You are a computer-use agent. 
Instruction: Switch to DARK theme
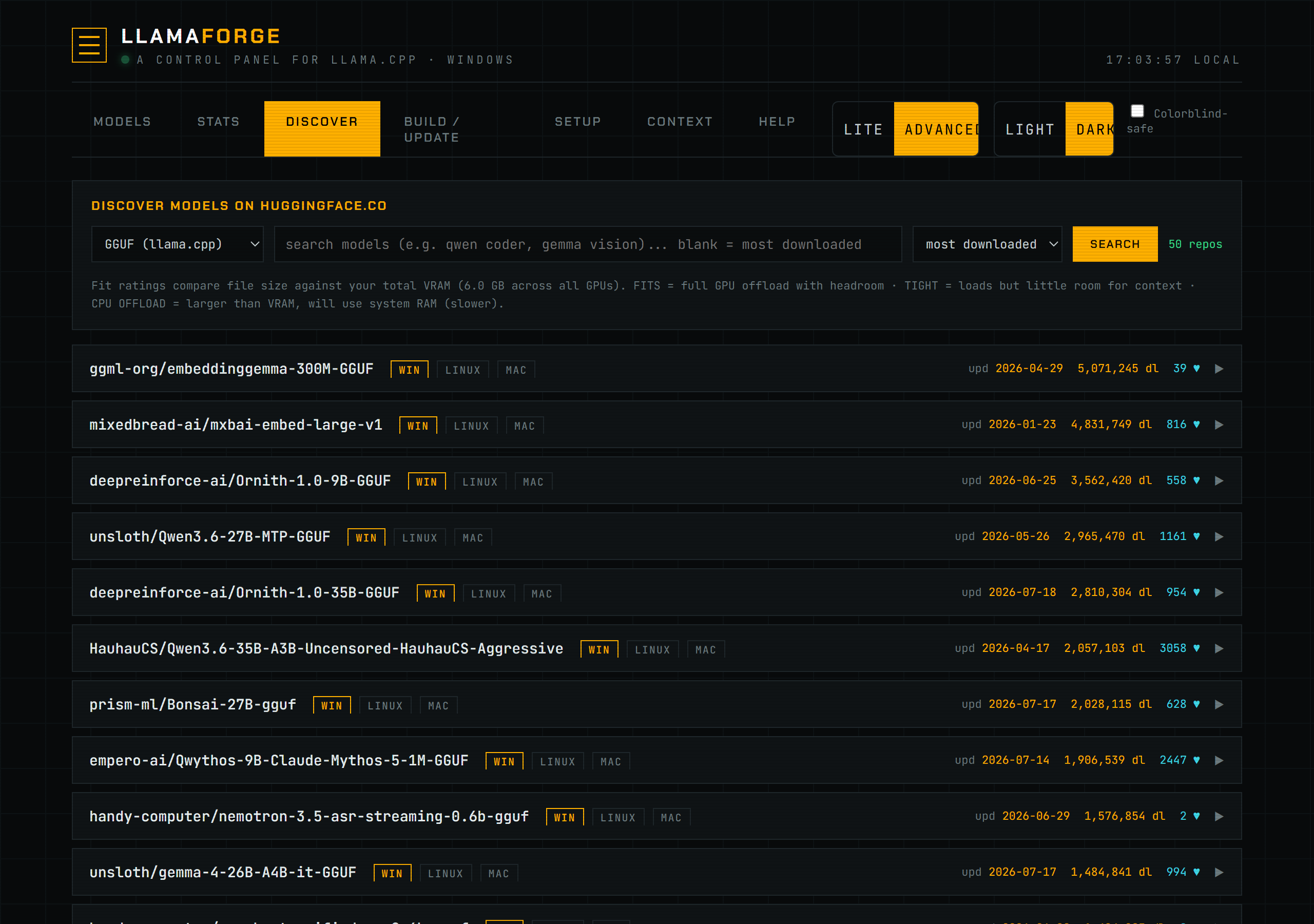(1089, 129)
